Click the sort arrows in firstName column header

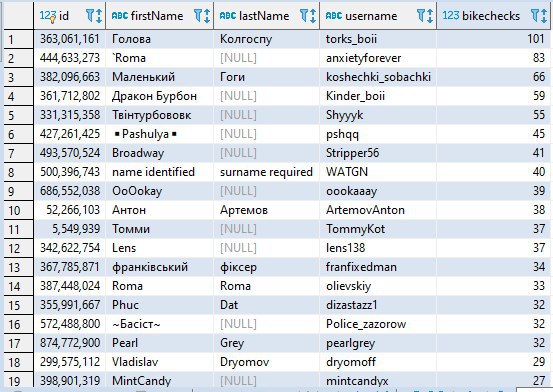[207, 16]
